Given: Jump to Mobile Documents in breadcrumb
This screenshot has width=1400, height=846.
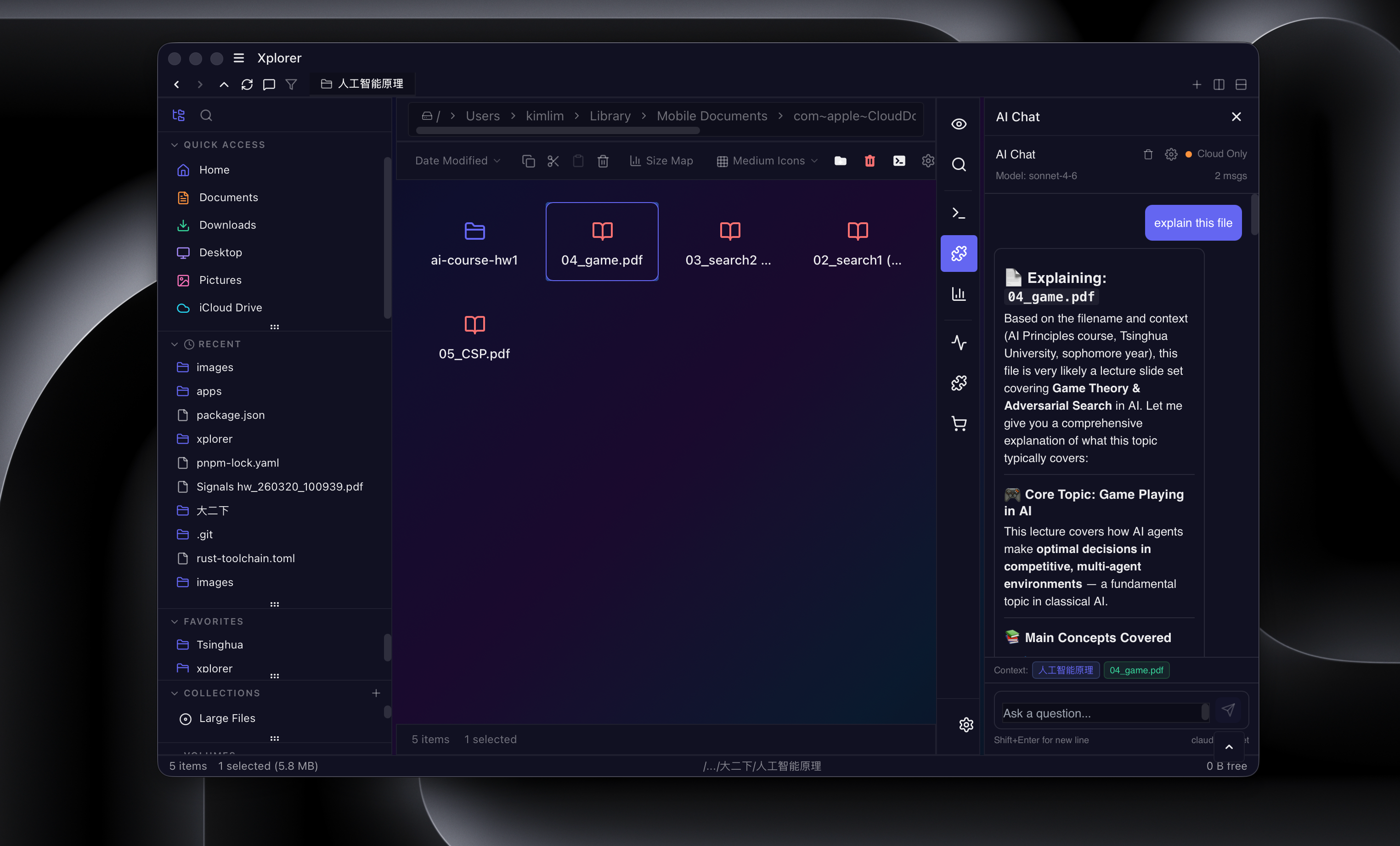Looking at the screenshot, I should click(711, 116).
